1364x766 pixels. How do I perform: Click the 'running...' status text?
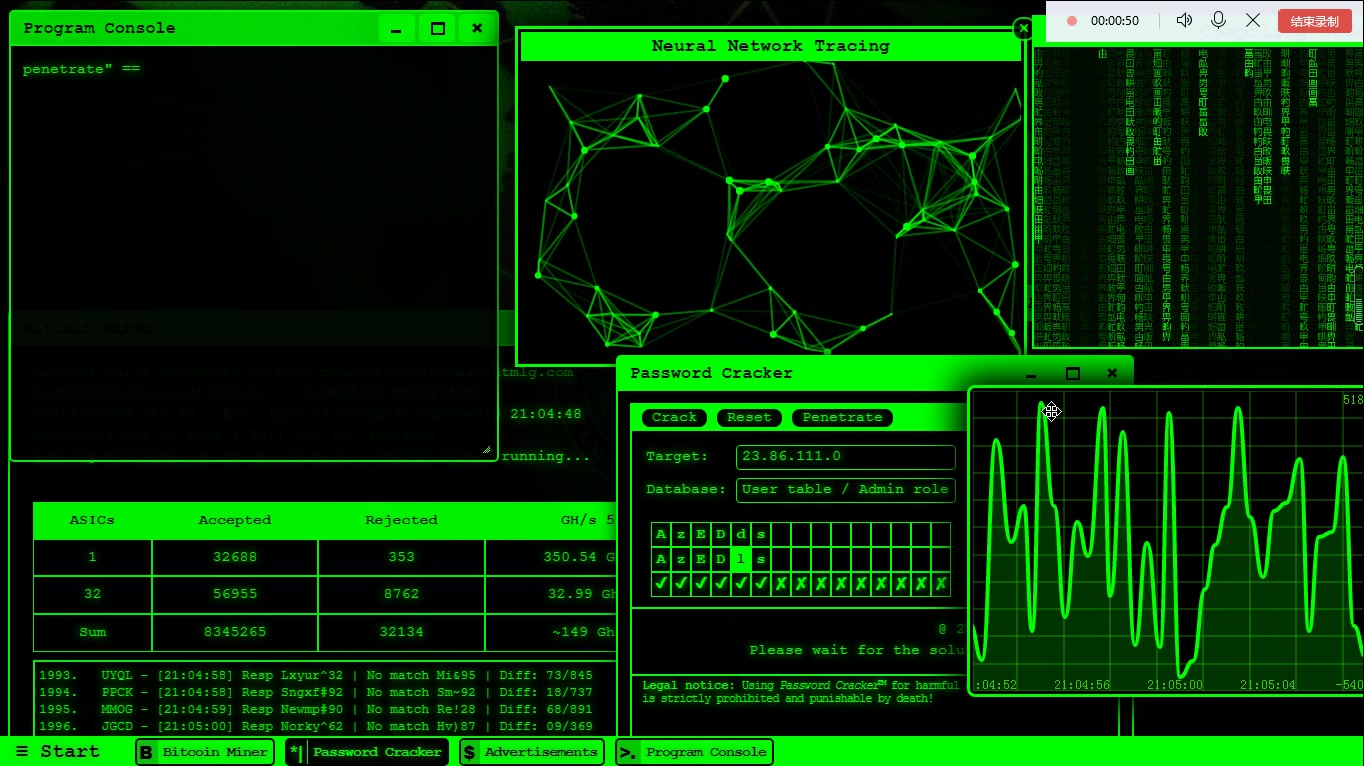pos(546,457)
